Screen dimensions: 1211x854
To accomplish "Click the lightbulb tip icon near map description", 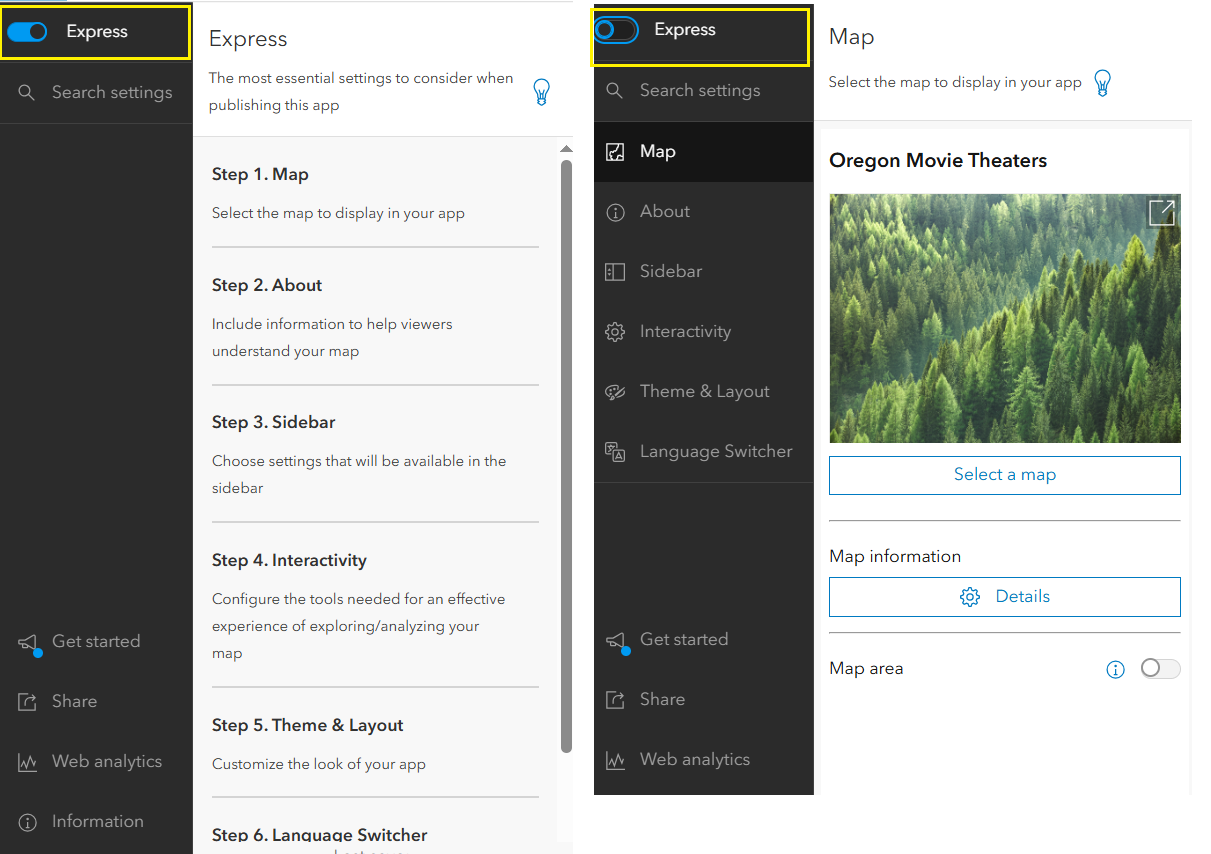I will pyautogui.click(x=1102, y=84).
